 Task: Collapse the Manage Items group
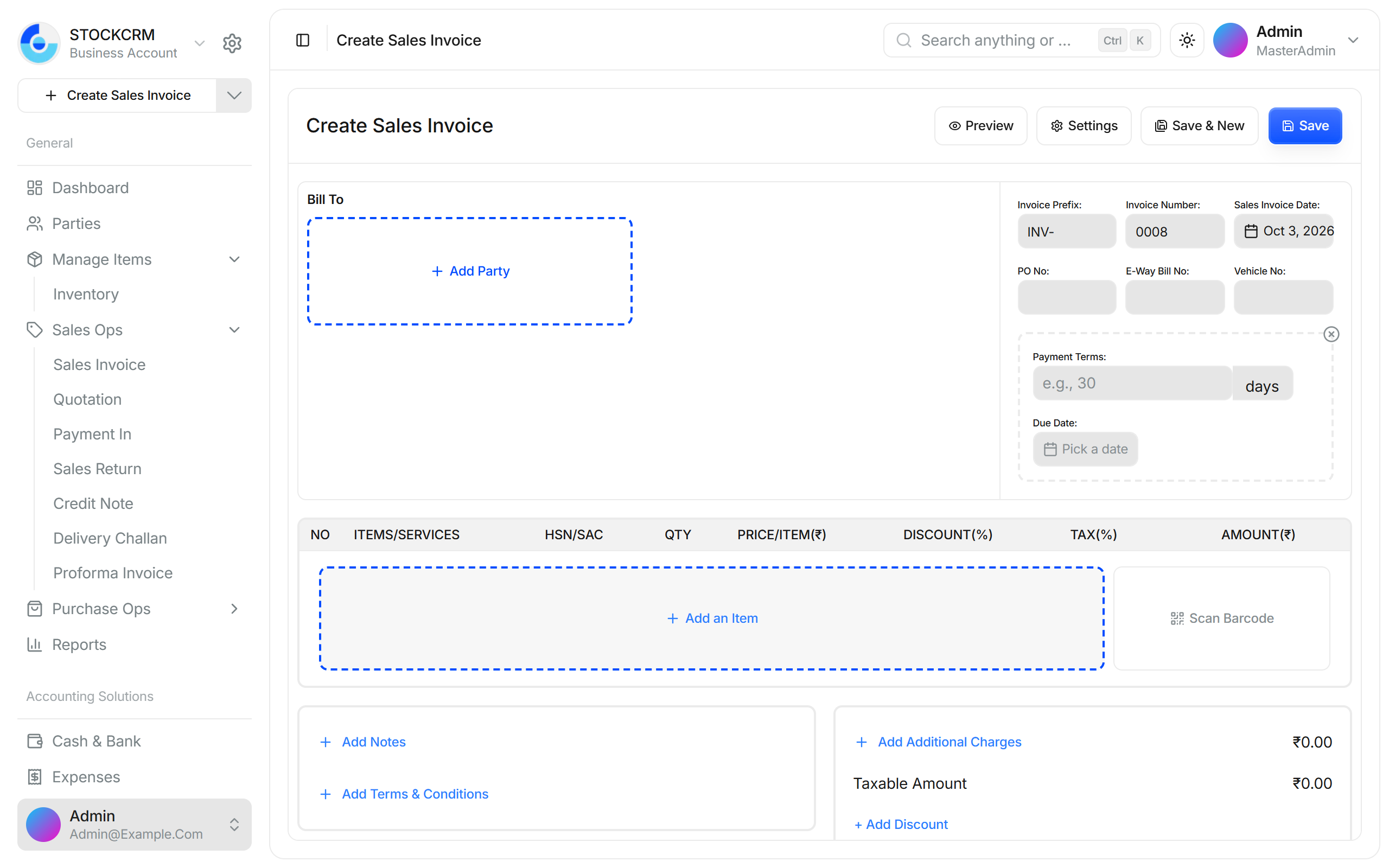(234, 259)
